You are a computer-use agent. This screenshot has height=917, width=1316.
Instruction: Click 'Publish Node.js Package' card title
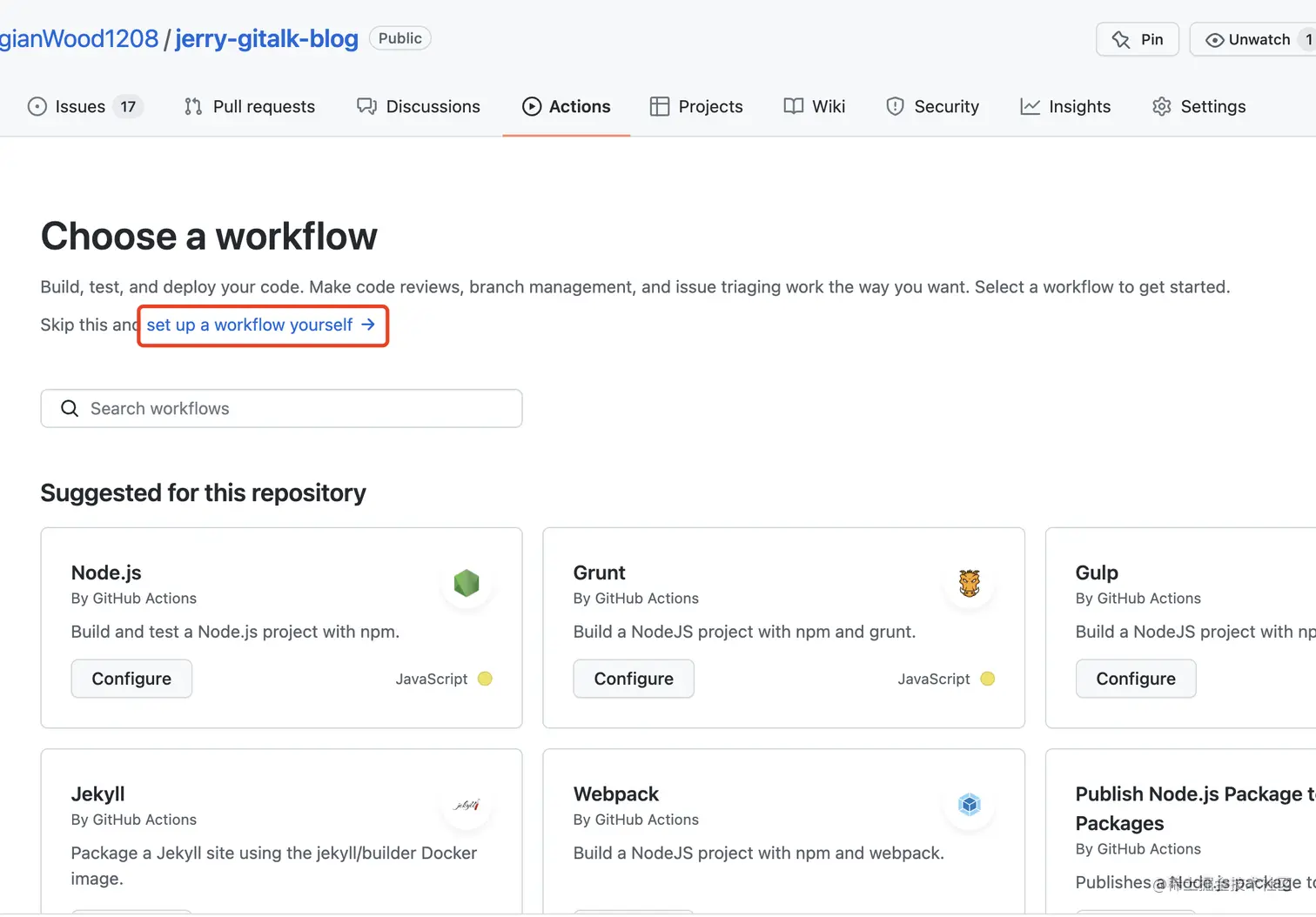coord(1195,808)
